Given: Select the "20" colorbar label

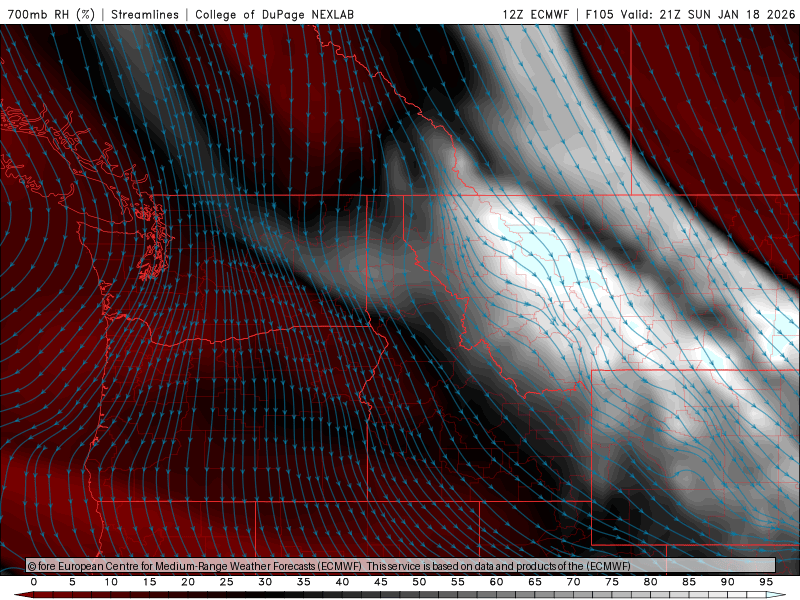Looking at the screenshot, I should pyautogui.click(x=188, y=582).
